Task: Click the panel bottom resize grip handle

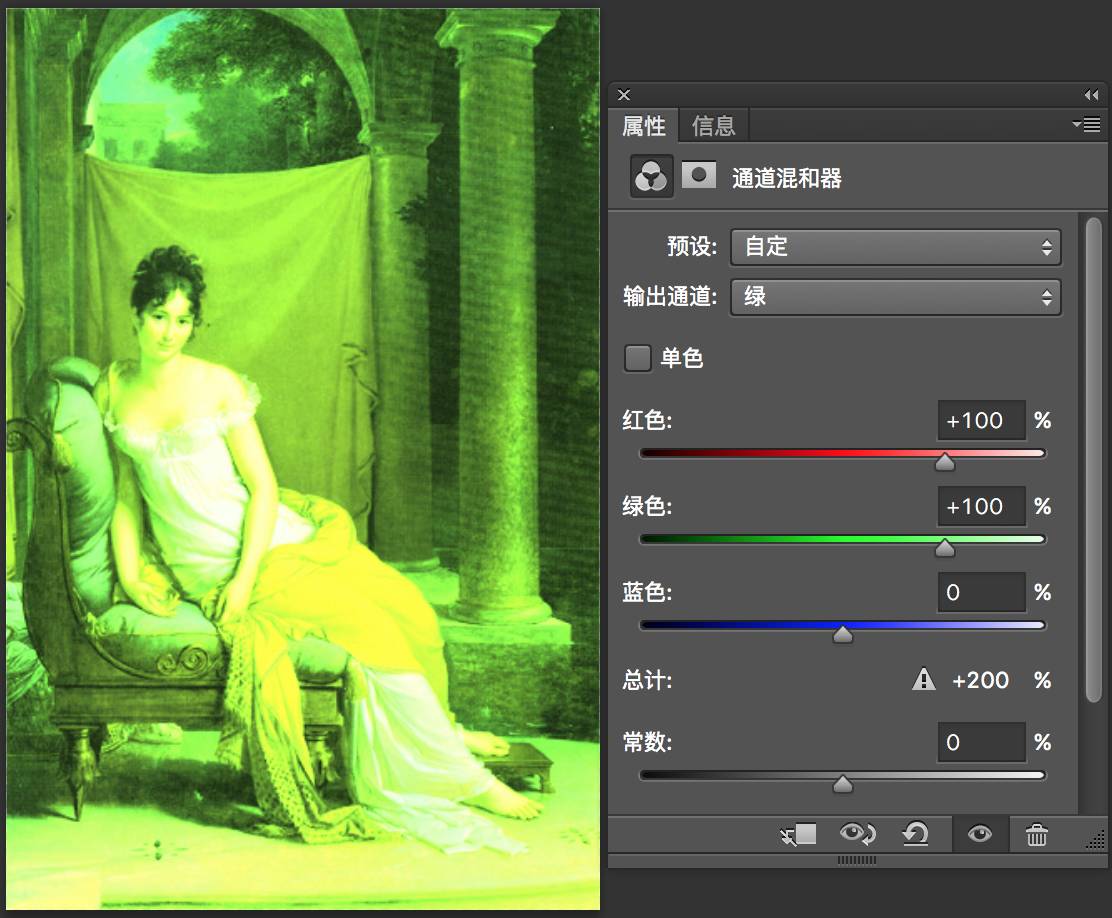Action: tap(857, 861)
